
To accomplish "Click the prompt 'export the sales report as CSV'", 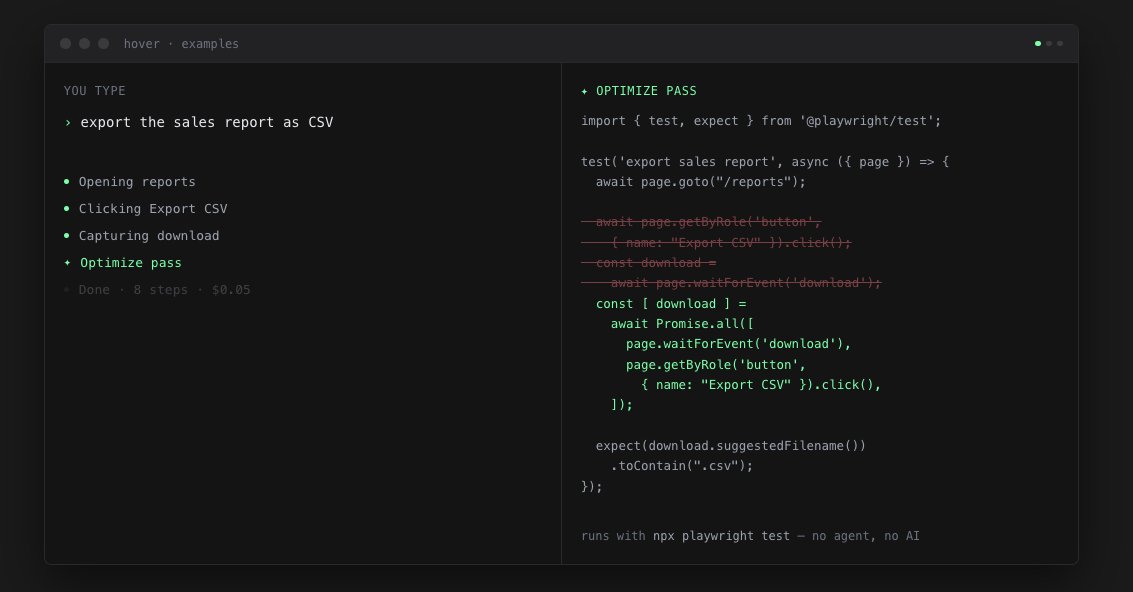I will coord(207,122).
